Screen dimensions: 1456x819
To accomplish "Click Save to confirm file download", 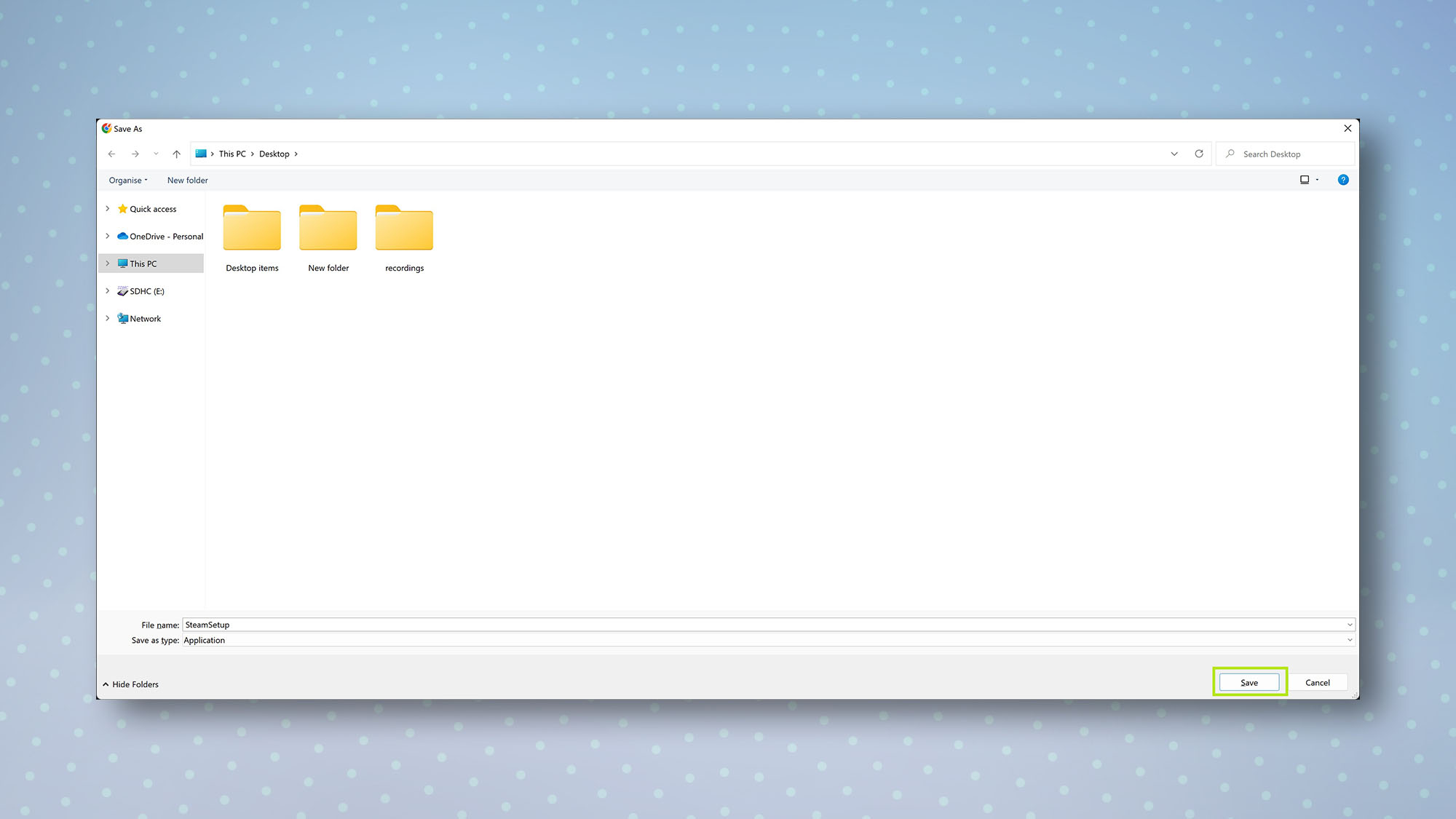I will point(1249,682).
